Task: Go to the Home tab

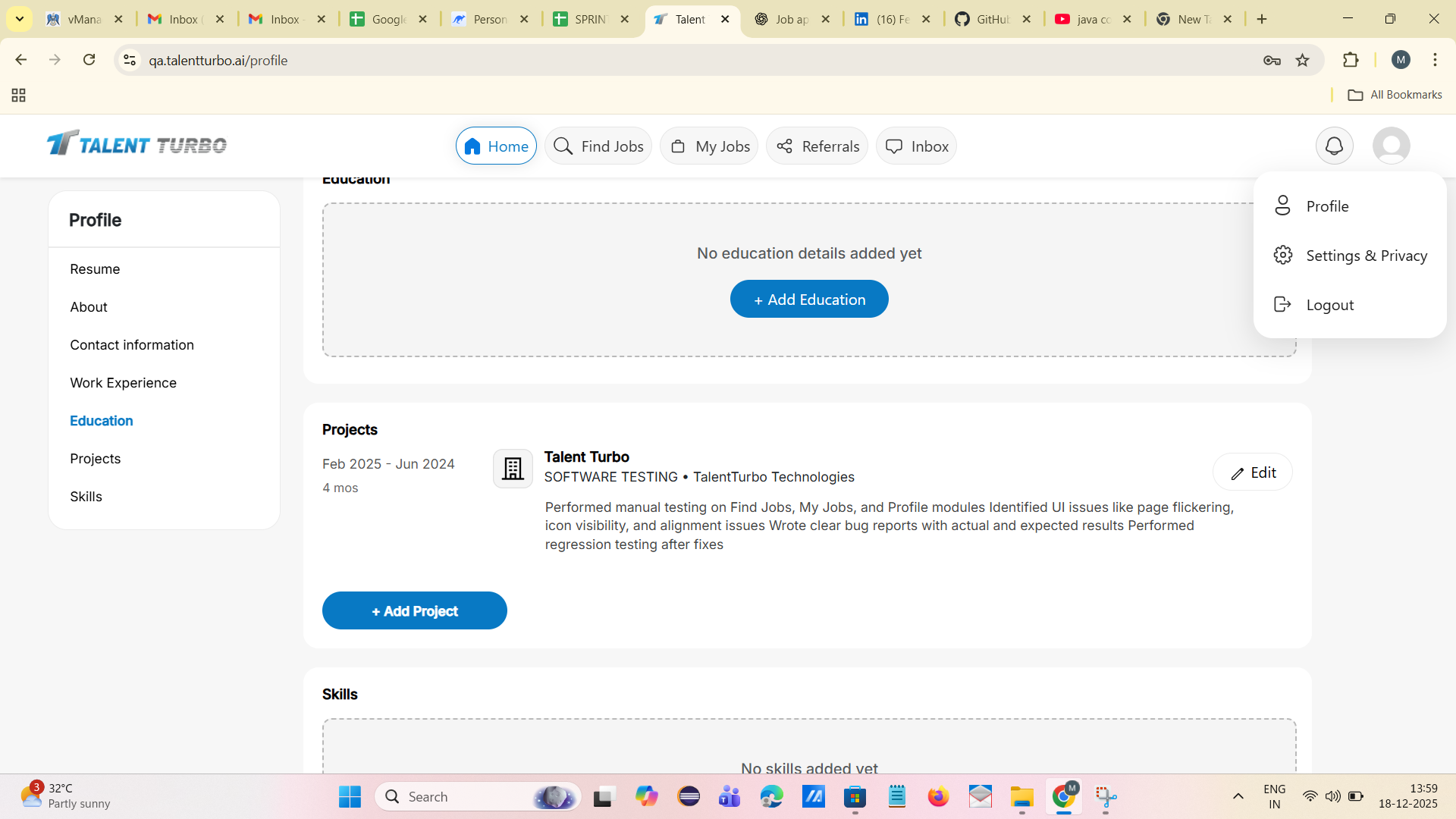Action: click(x=496, y=146)
